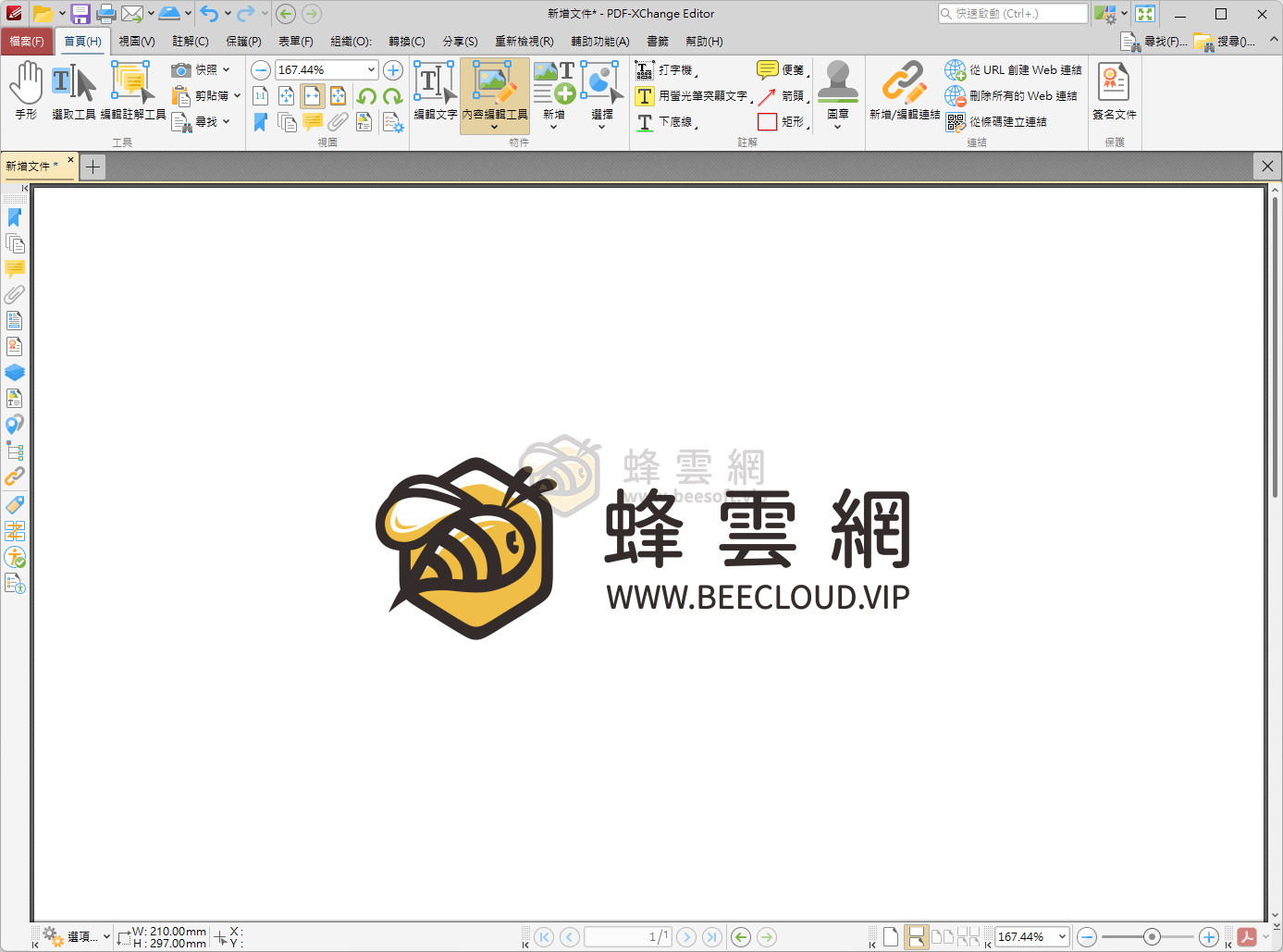Click the ribbon zoom out minus button

261,70
